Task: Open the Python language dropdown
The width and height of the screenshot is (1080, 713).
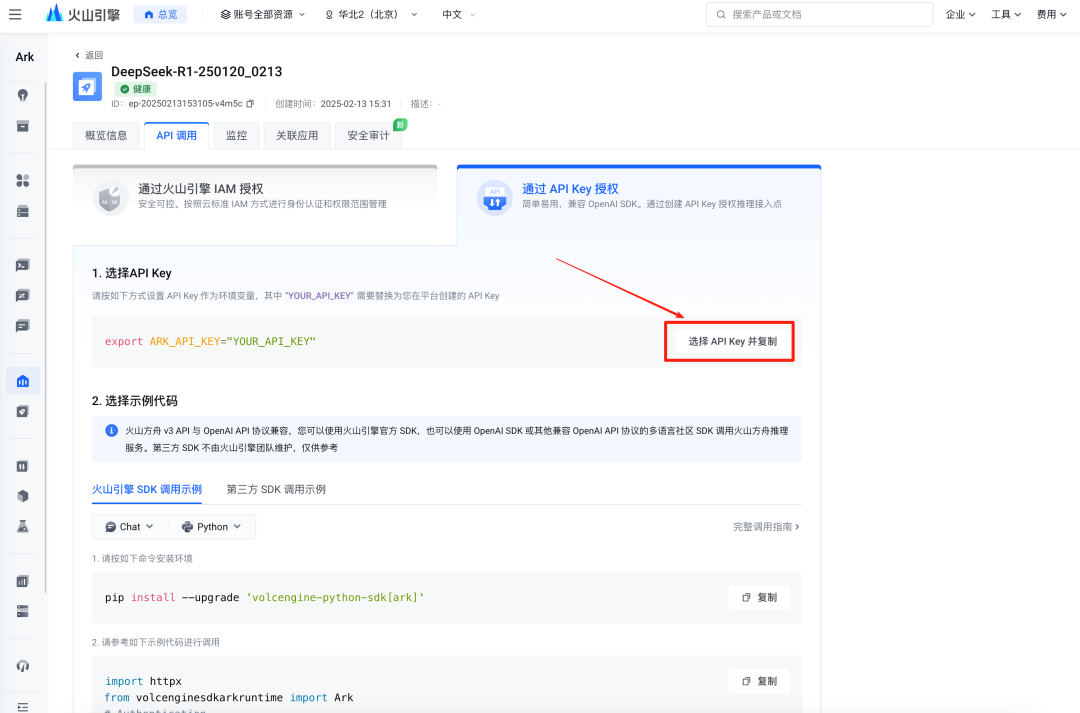Action: tap(211, 527)
